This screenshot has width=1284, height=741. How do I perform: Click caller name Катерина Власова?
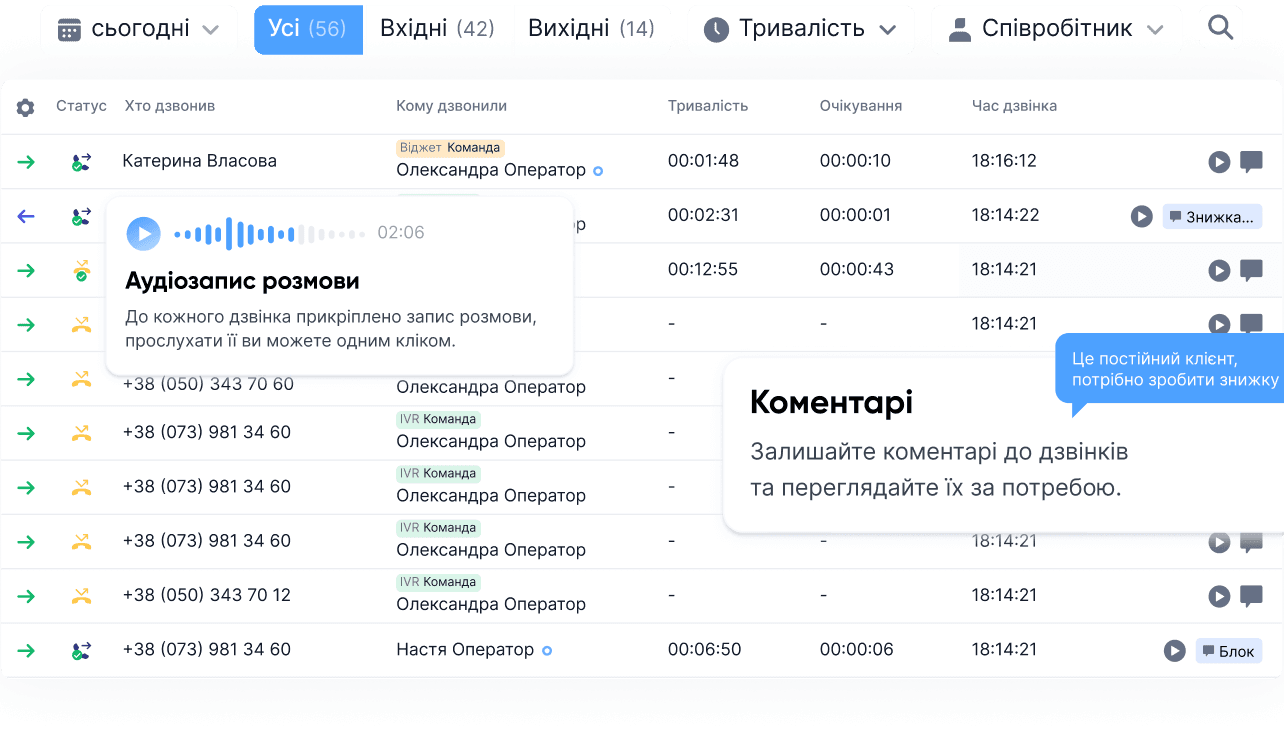[x=199, y=161]
